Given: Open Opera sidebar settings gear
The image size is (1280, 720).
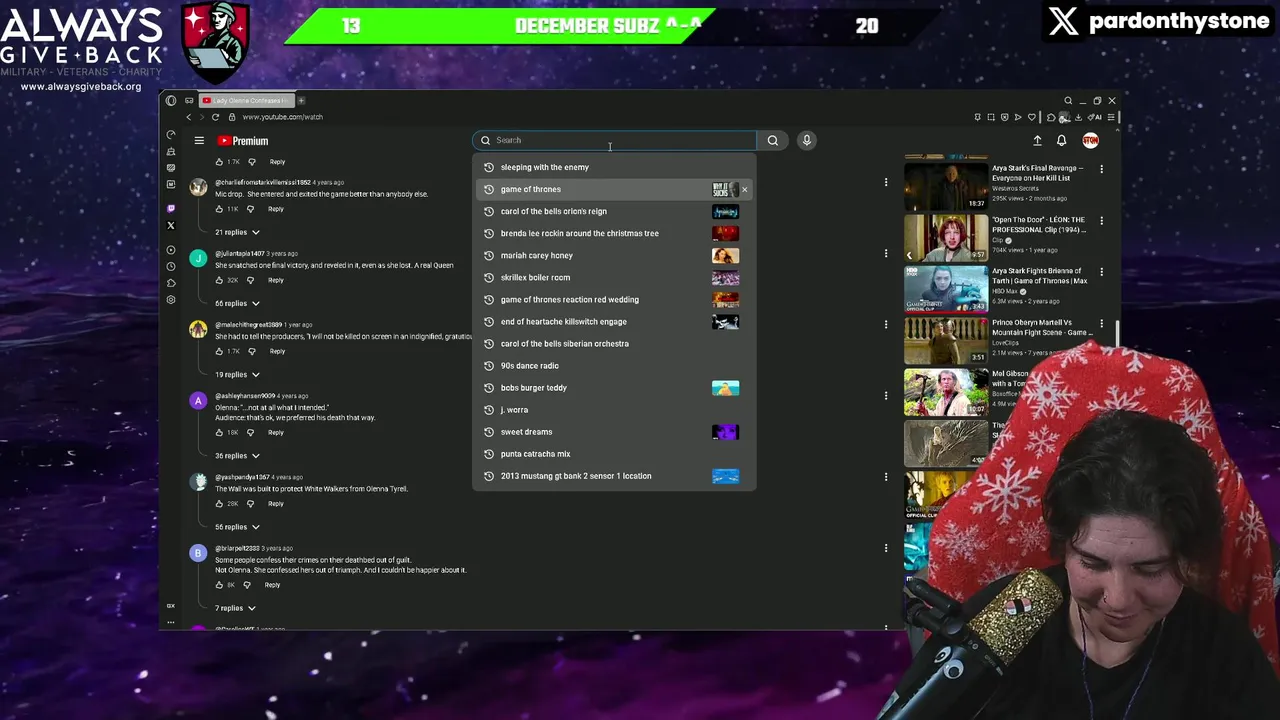Looking at the screenshot, I should pos(171,299).
